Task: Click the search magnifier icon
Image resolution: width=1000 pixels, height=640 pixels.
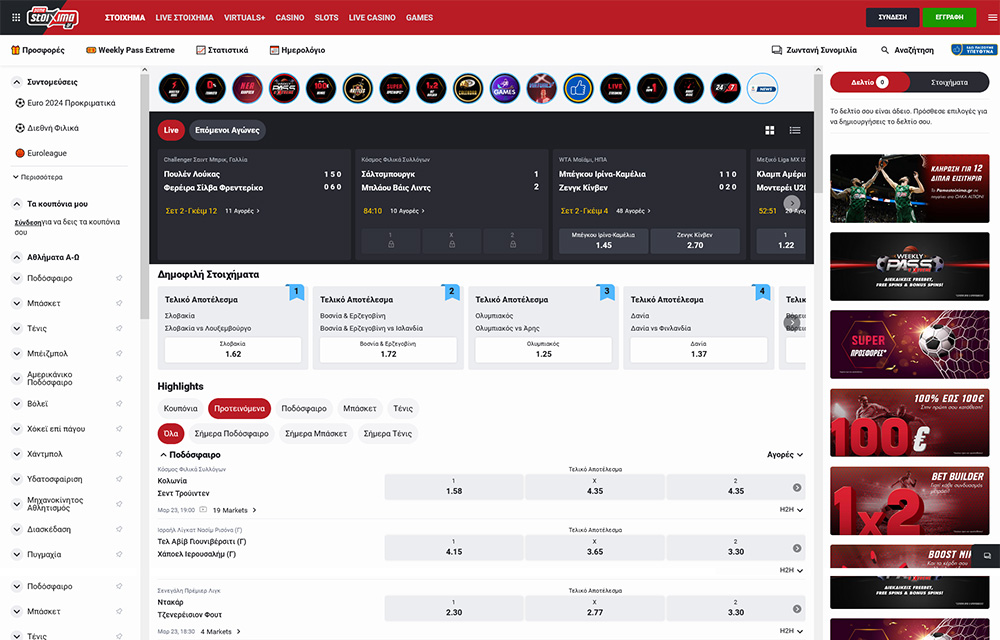Action: point(885,50)
